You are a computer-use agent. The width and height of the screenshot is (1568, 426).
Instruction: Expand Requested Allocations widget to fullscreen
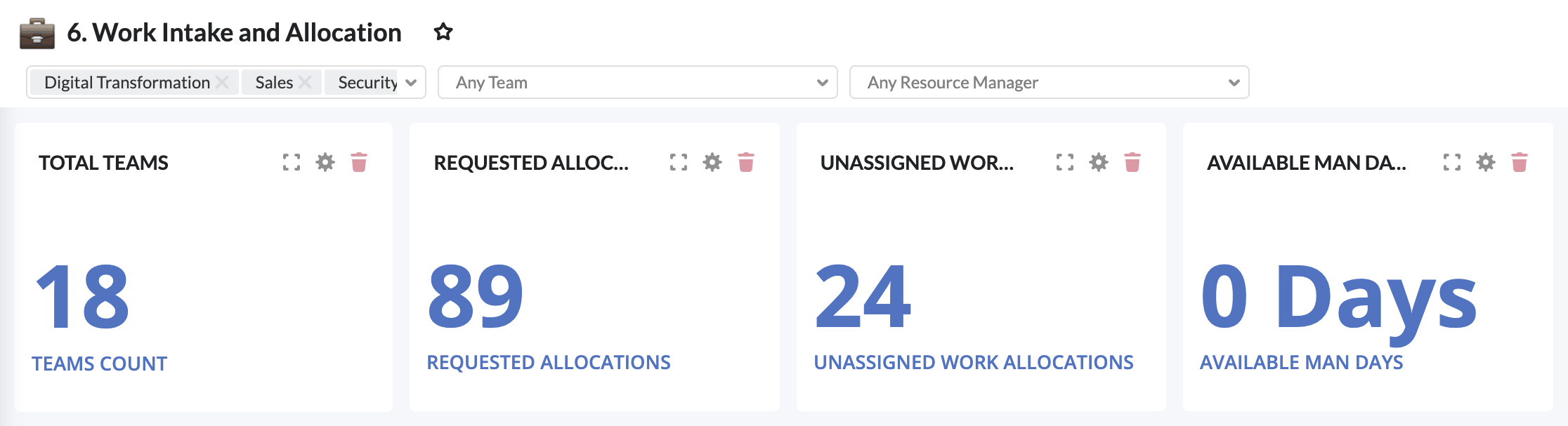[679, 163]
